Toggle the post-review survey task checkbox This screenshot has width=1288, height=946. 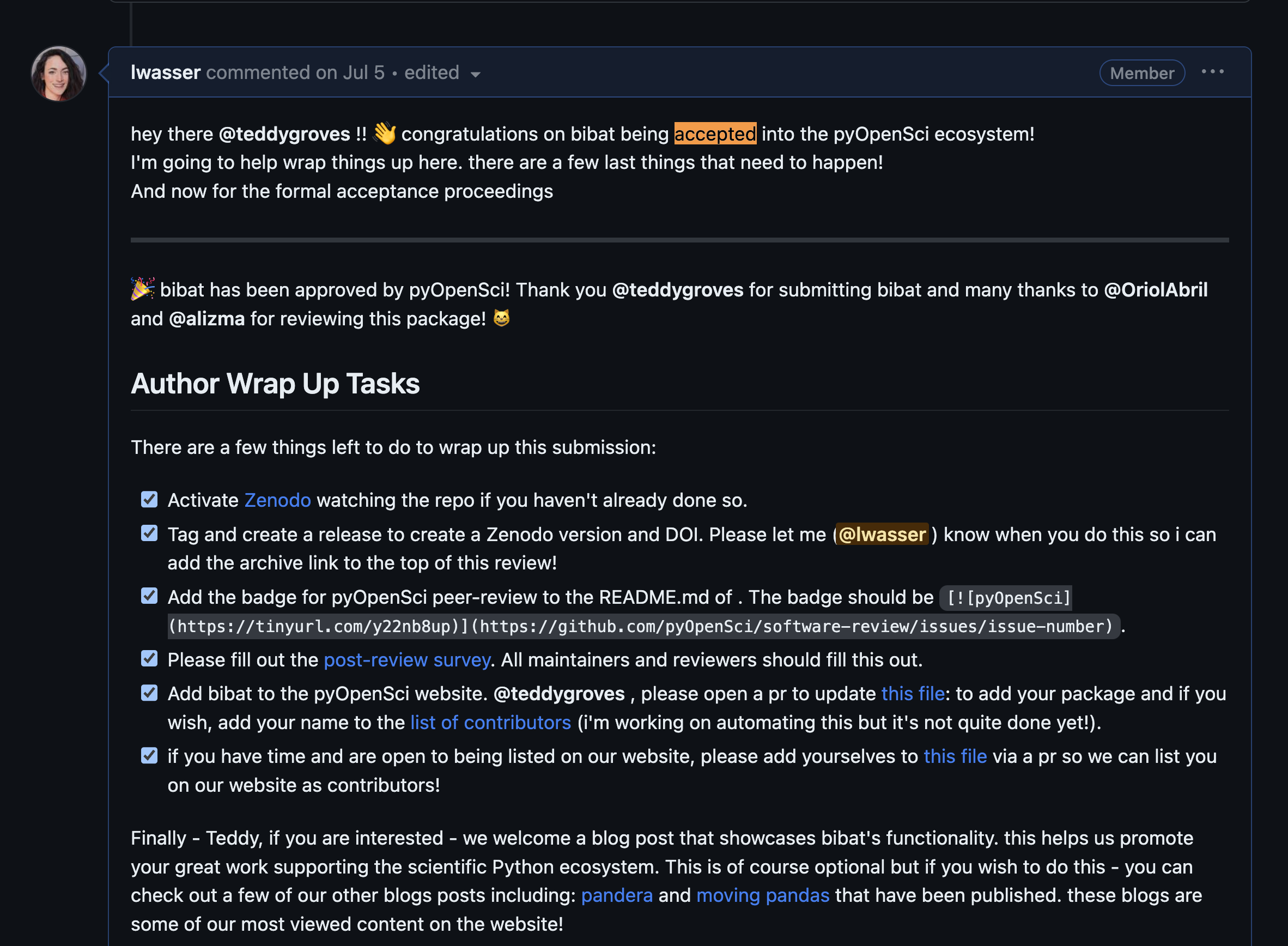click(149, 658)
